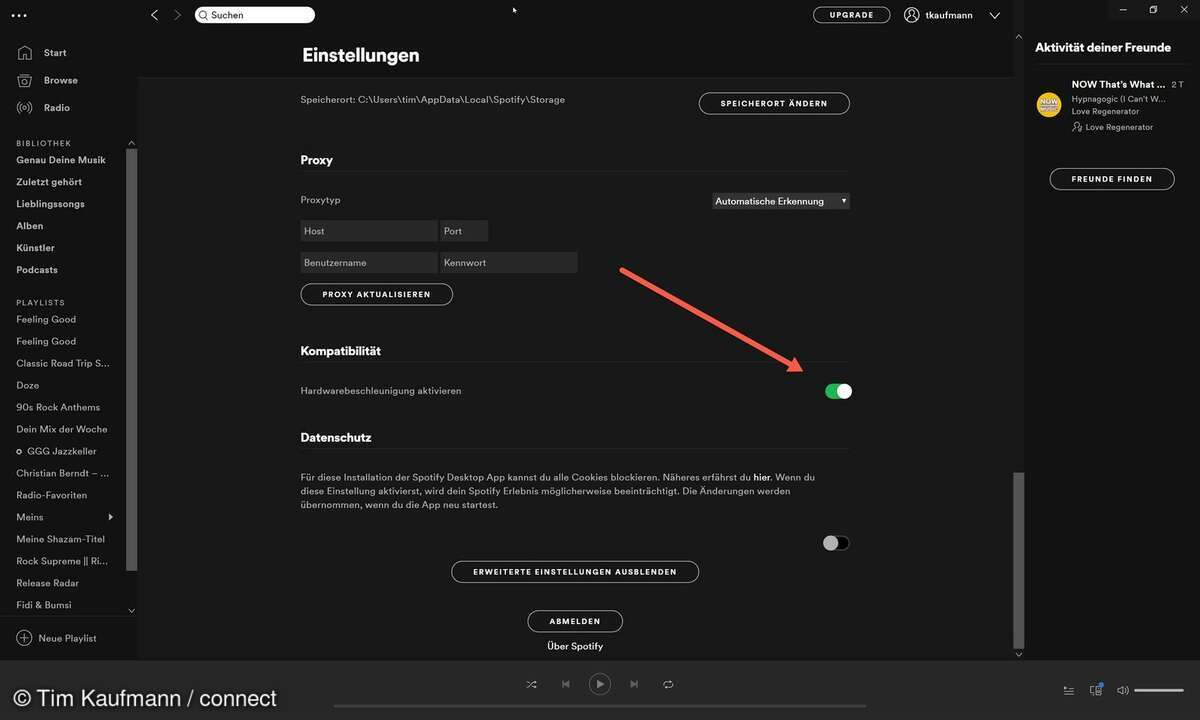1200x720 pixels.
Task: Click Speicherort ändern button
Action: coord(774,103)
